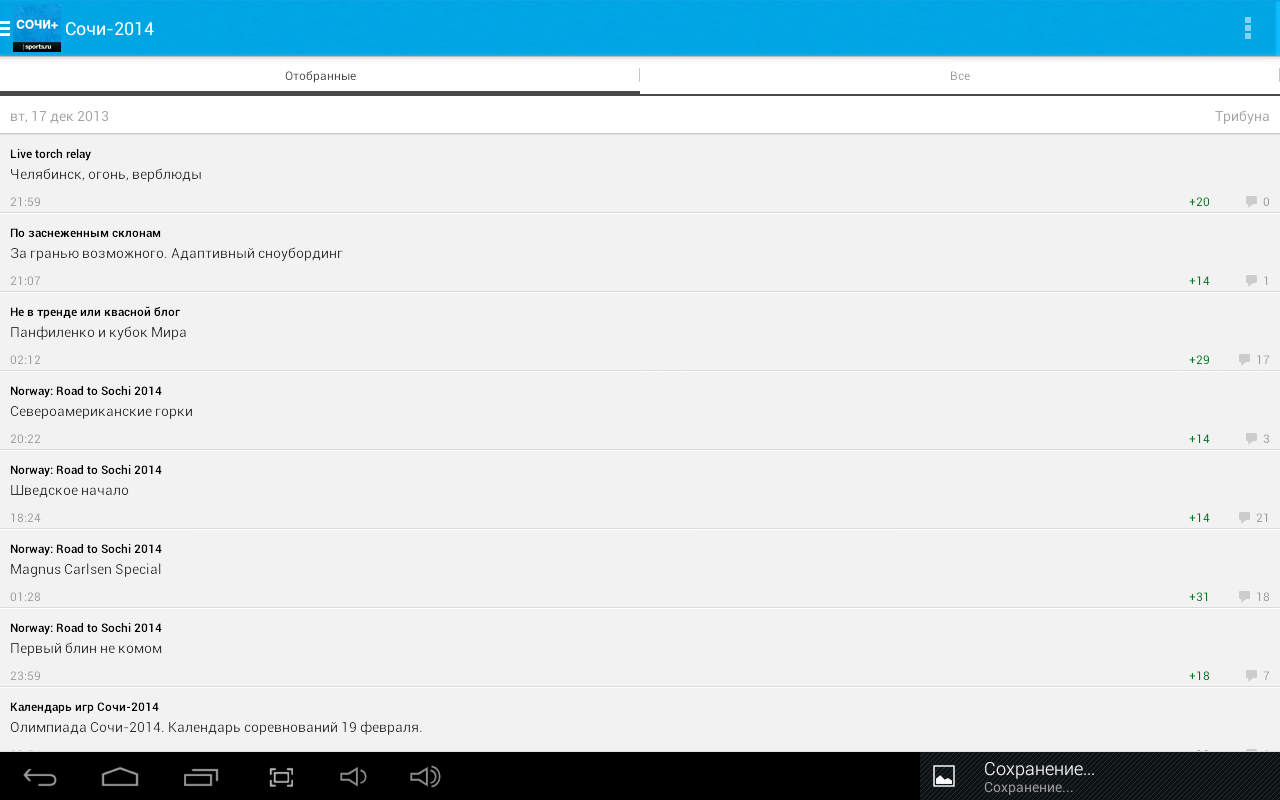Open post Первый блин не комом
1280x800 pixels.
(x=640, y=647)
